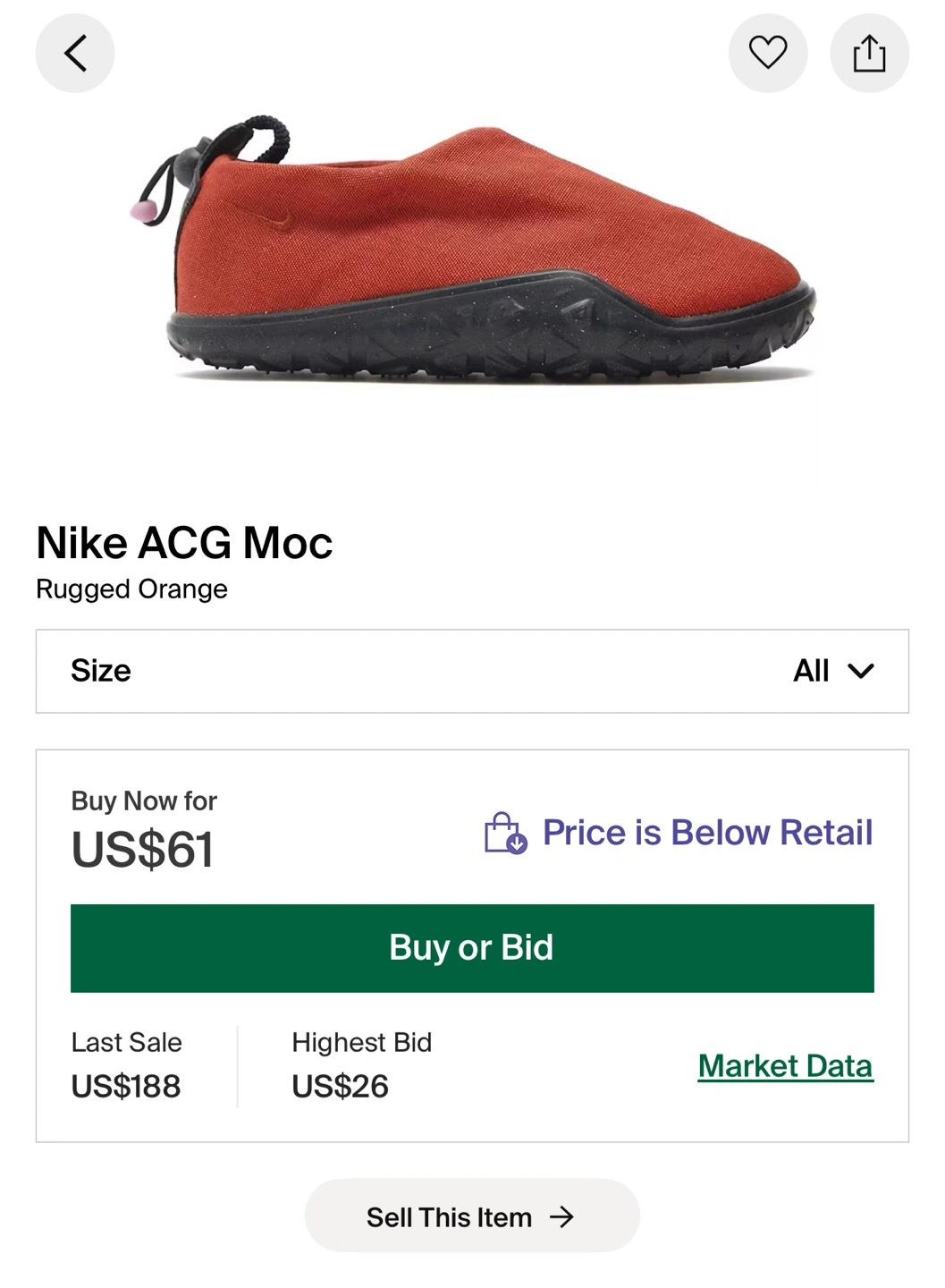Click the All size value
The width and height of the screenshot is (945, 1288).
pos(811,671)
